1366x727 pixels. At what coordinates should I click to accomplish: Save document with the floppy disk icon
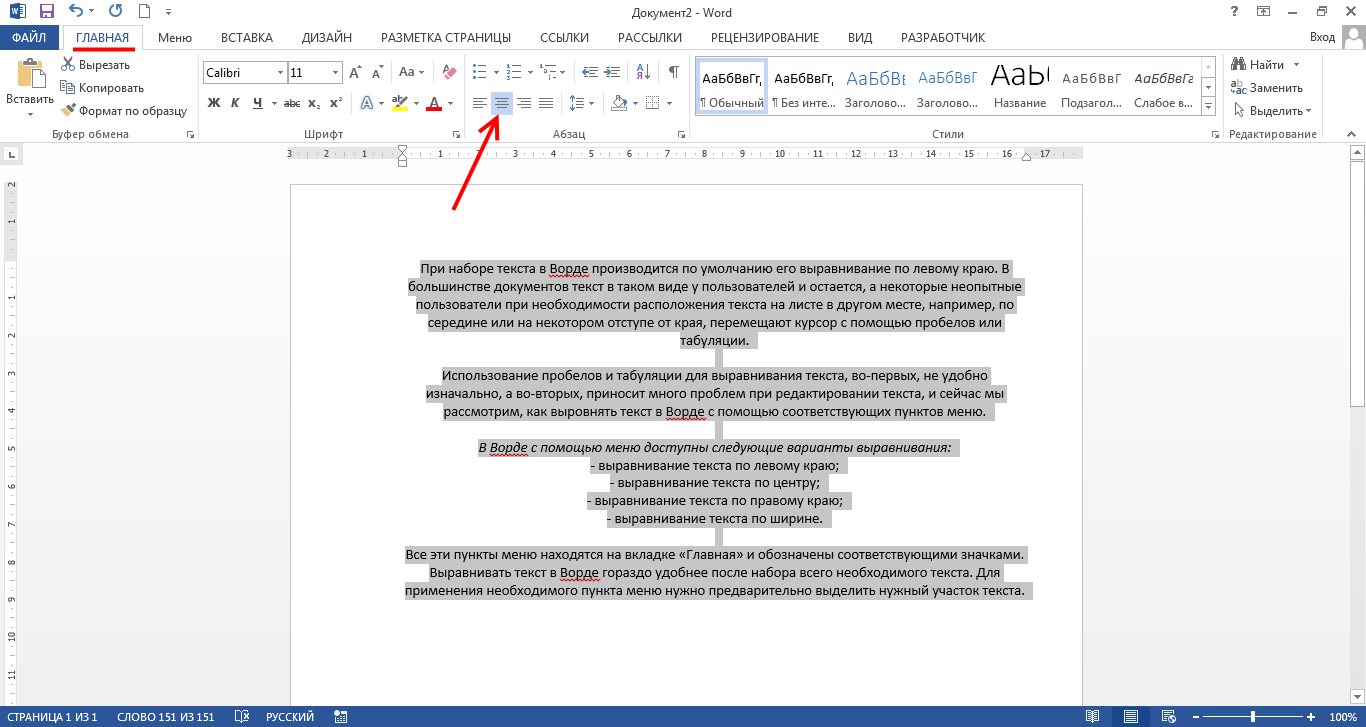pos(46,12)
